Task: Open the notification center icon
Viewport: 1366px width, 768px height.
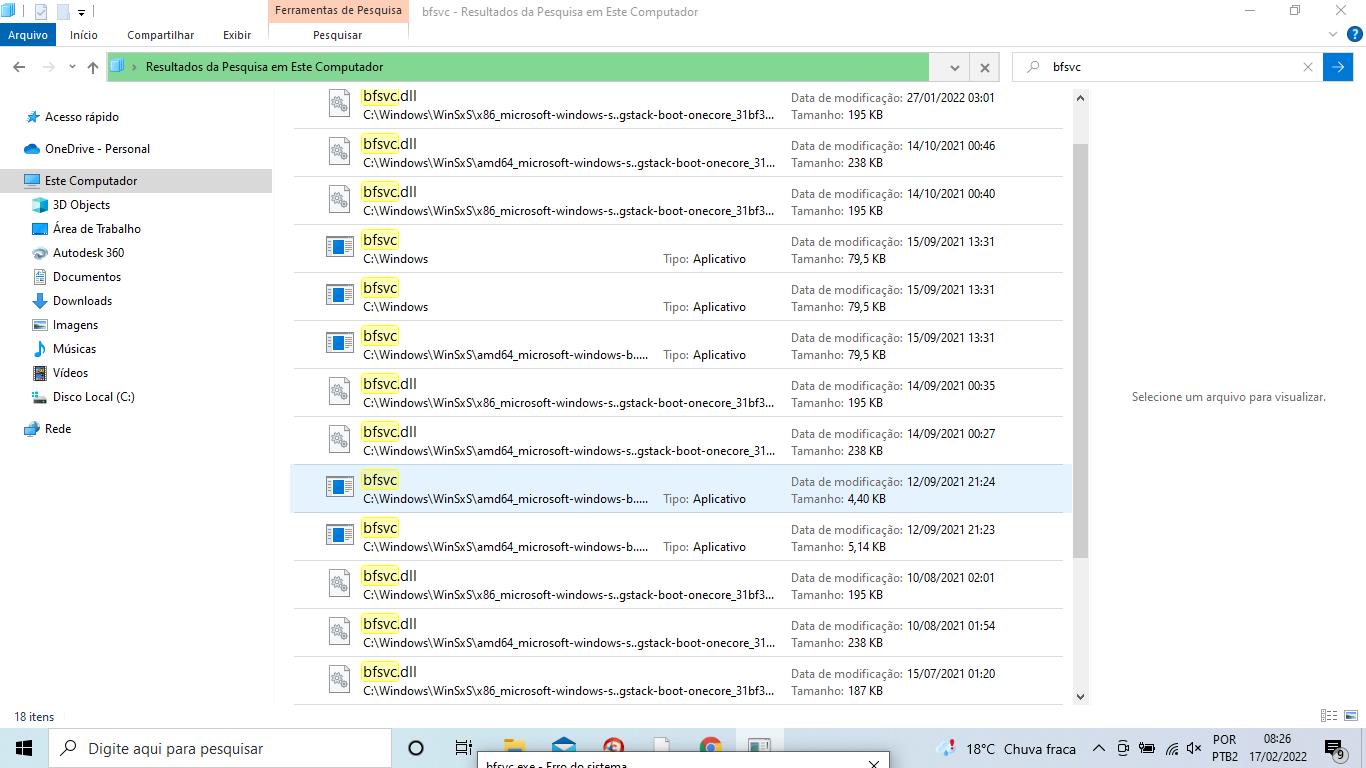Action: [1334, 748]
